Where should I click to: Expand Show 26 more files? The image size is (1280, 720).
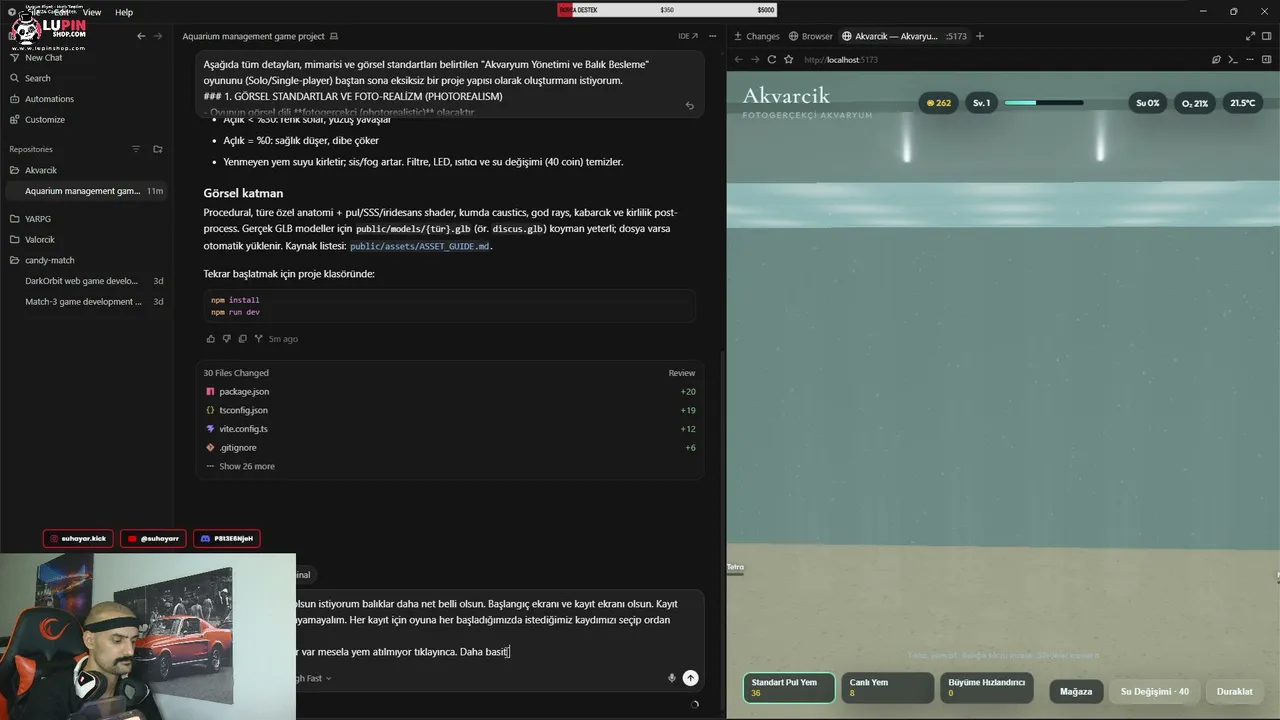pyautogui.click(x=240, y=466)
